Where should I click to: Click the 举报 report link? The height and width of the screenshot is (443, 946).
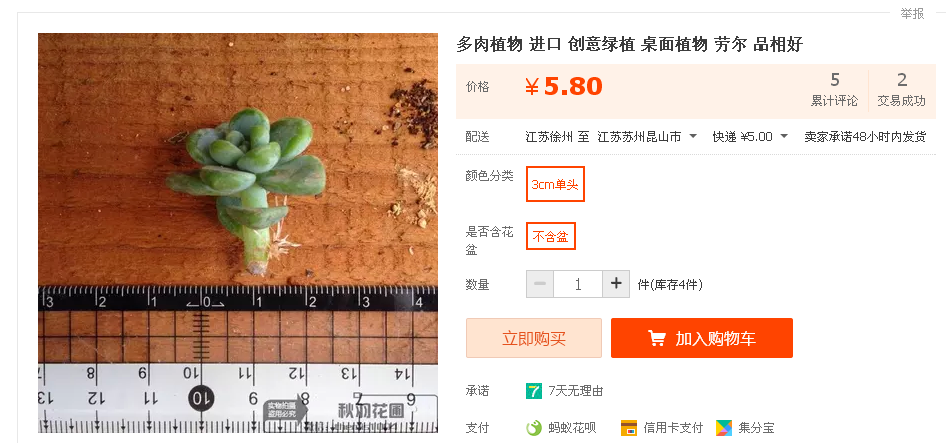[x=912, y=13]
